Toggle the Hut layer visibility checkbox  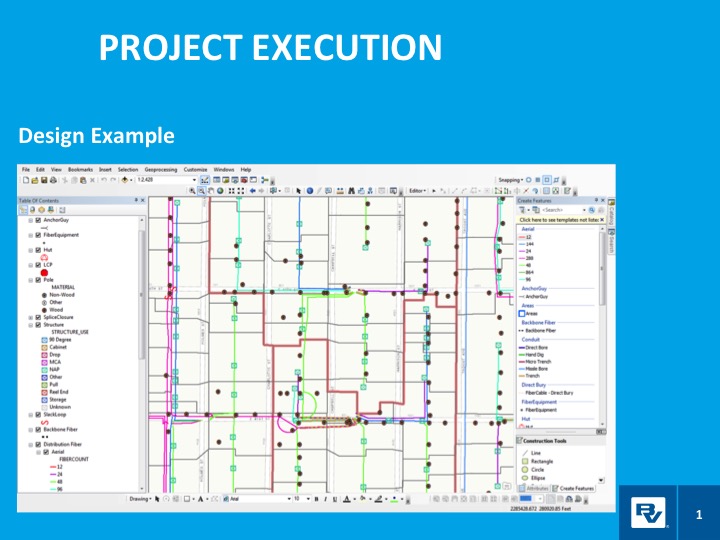[x=38, y=249]
